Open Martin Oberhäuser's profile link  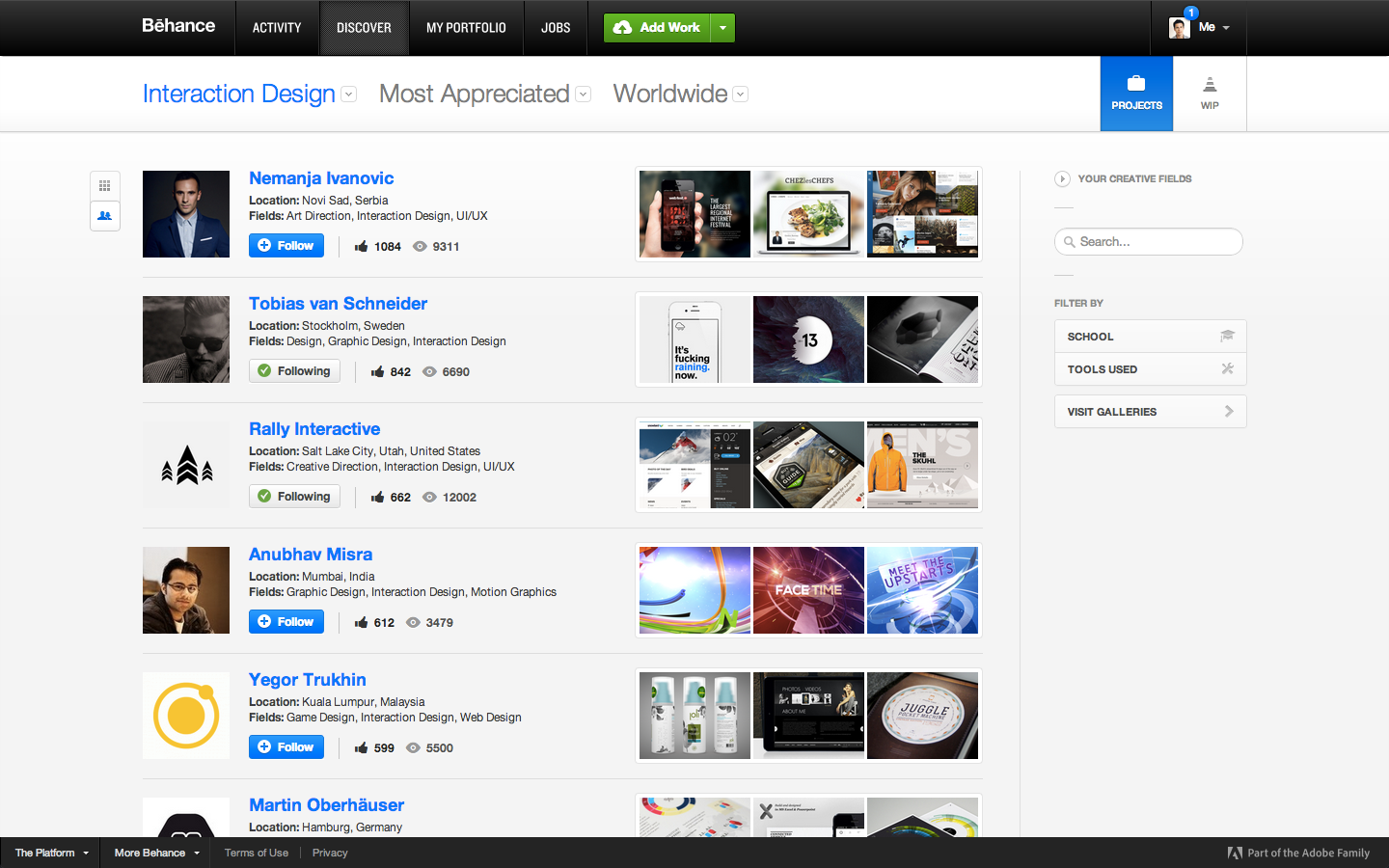(326, 805)
